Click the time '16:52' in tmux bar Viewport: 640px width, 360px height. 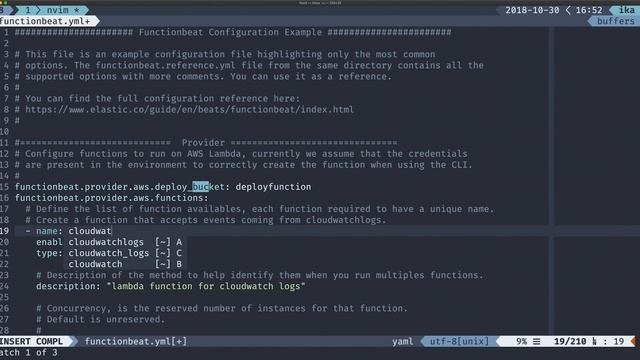click(589, 10)
